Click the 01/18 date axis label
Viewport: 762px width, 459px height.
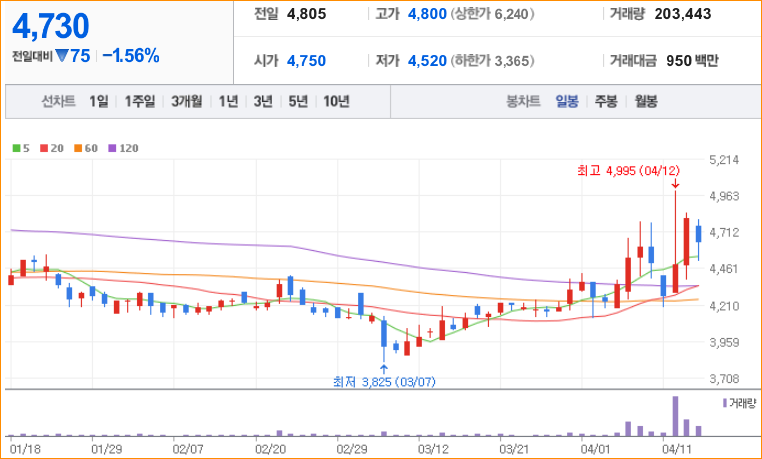[x=25, y=448]
